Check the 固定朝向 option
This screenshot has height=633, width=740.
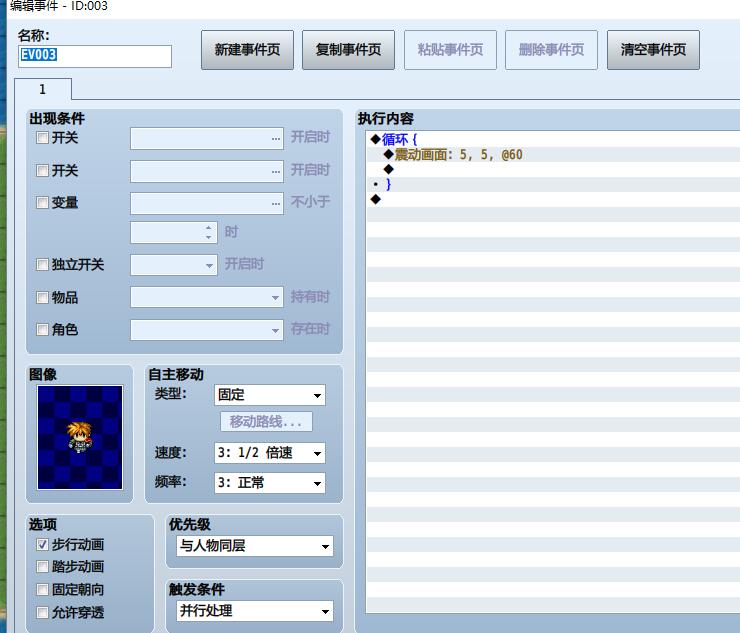42,589
